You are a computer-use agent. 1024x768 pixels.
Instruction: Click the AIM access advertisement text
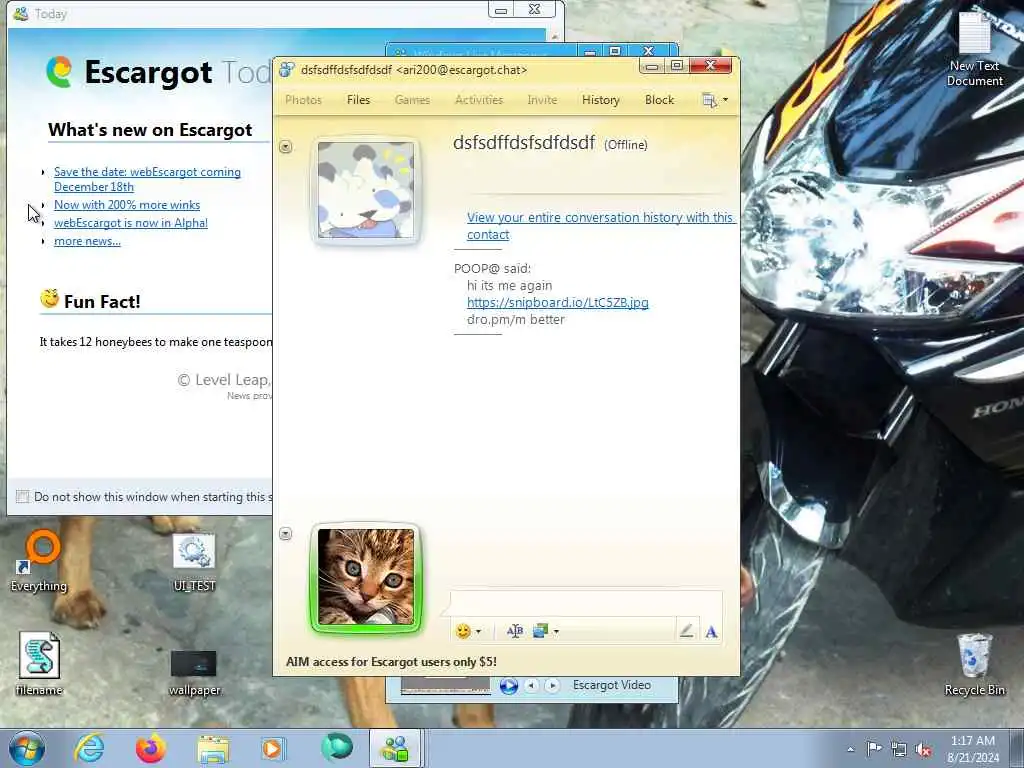pos(391,662)
